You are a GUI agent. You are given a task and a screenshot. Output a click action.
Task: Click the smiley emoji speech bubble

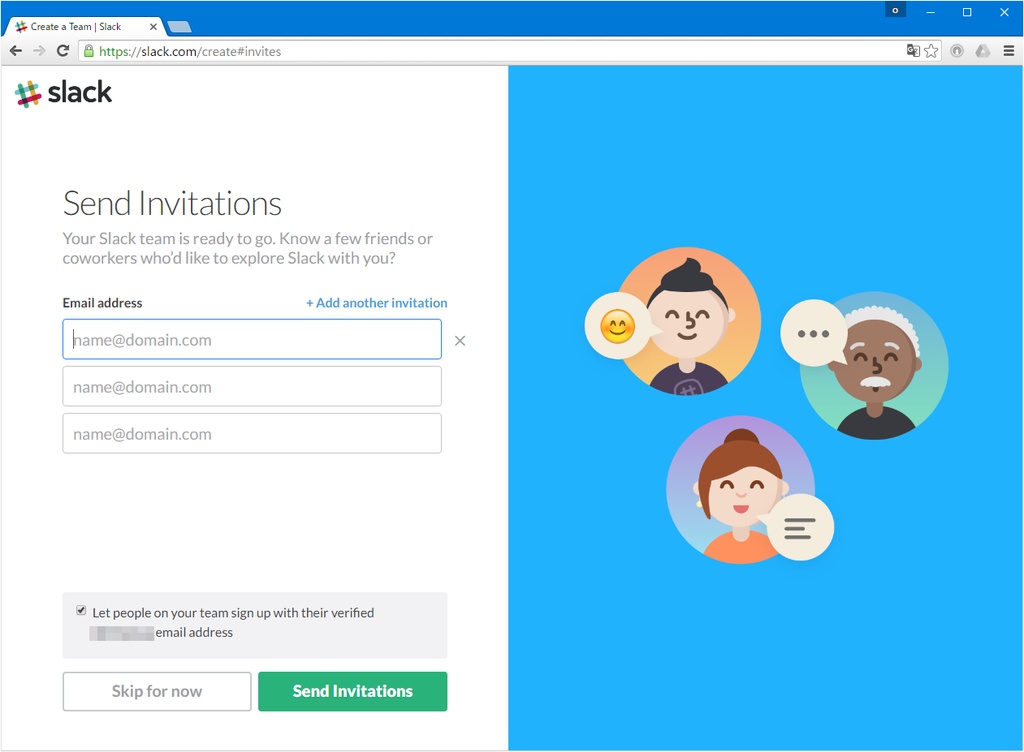[617, 326]
